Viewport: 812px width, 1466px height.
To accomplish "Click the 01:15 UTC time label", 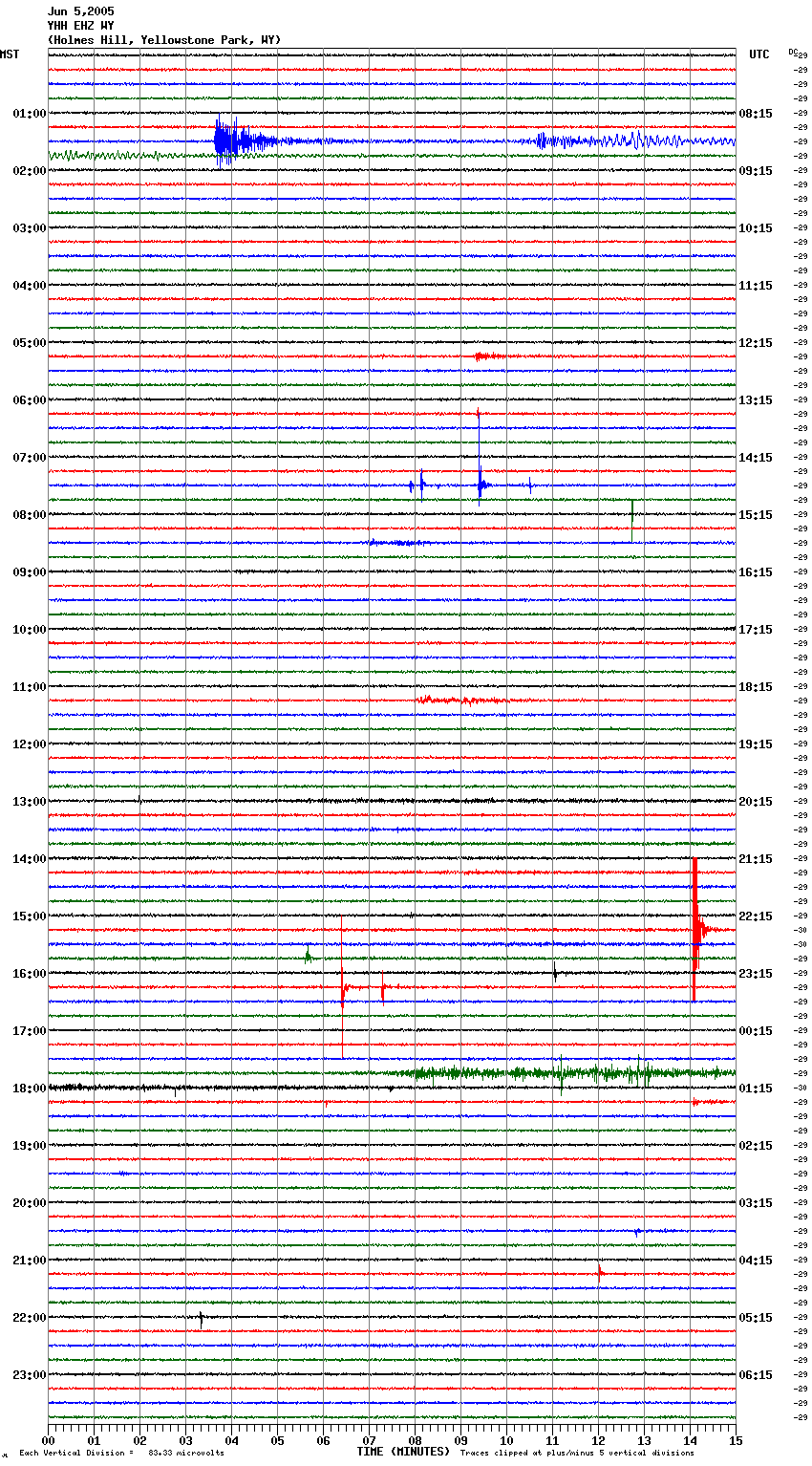I will pos(756,1089).
